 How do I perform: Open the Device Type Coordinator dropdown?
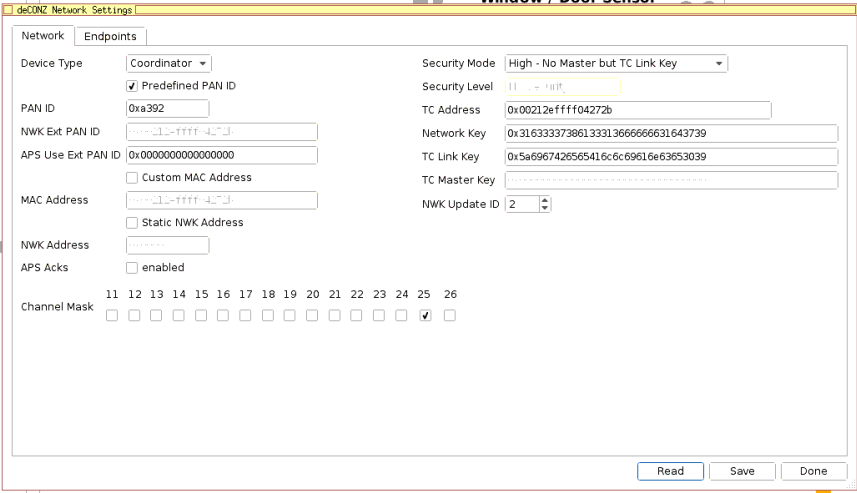[168, 63]
